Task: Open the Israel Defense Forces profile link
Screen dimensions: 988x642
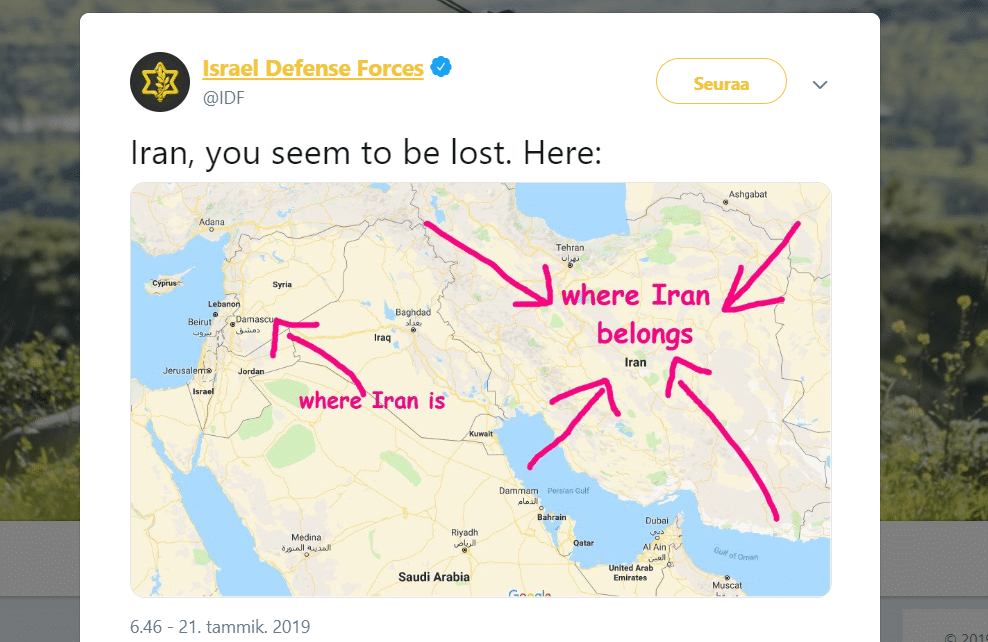Action: point(313,69)
